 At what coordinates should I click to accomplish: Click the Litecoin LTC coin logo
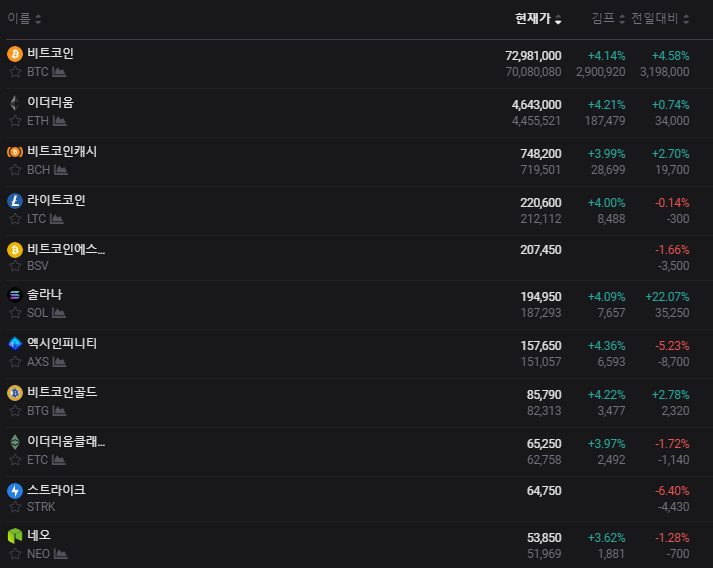(15, 201)
